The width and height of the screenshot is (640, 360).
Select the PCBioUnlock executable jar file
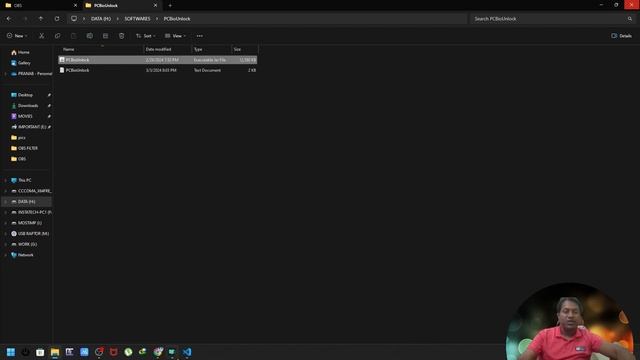point(158,60)
